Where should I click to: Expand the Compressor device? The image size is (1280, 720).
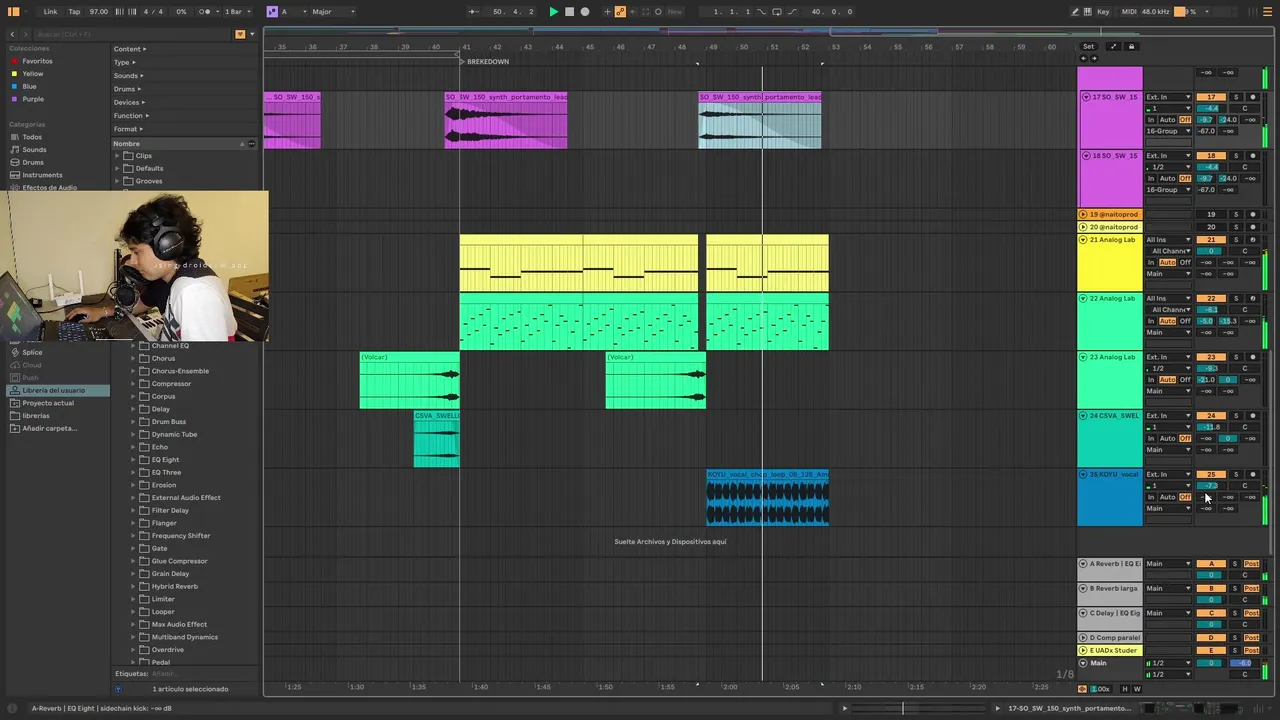[133, 384]
